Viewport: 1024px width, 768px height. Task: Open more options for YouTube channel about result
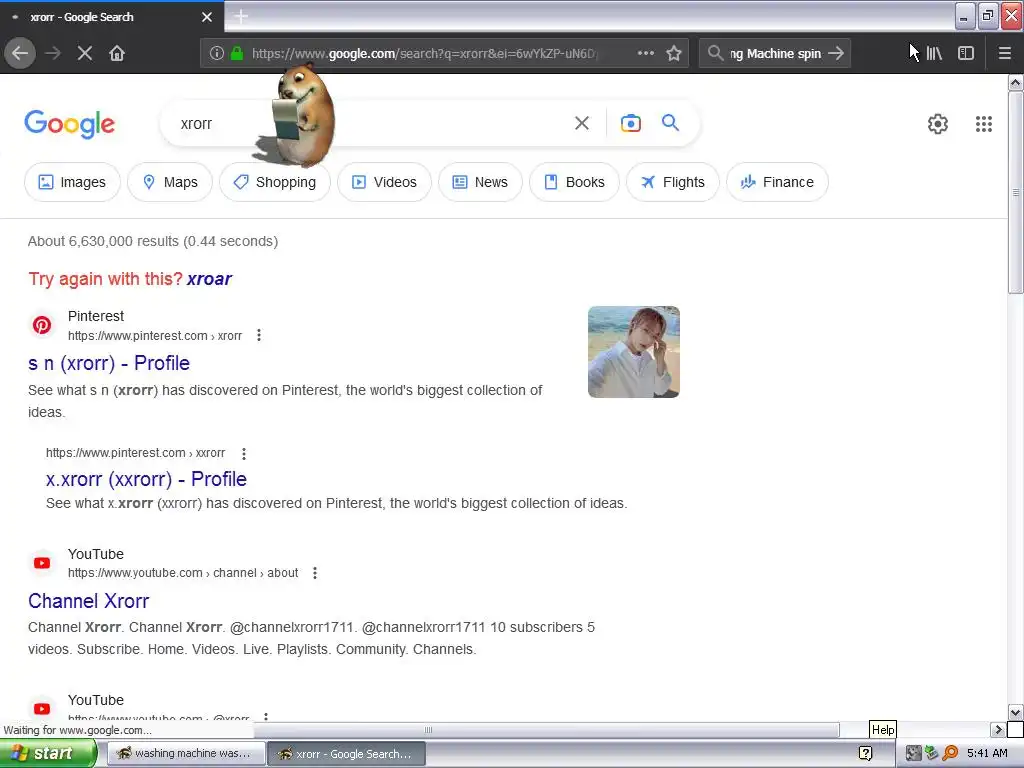tap(315, 573)
